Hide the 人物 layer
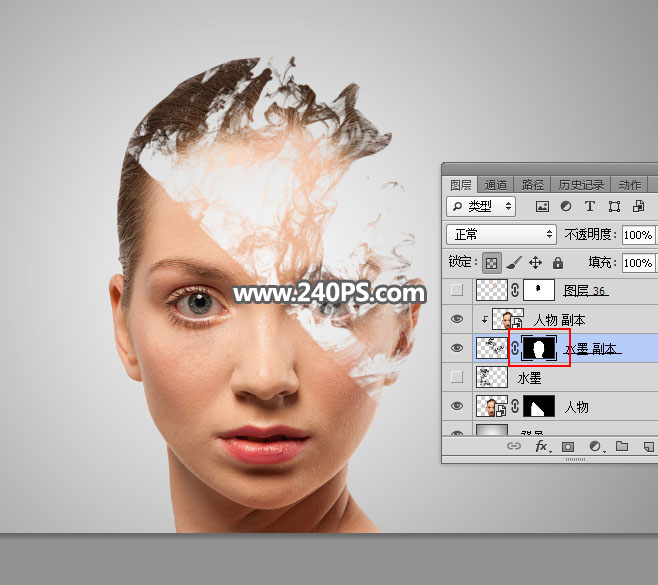658x585 pixels. 457,406
